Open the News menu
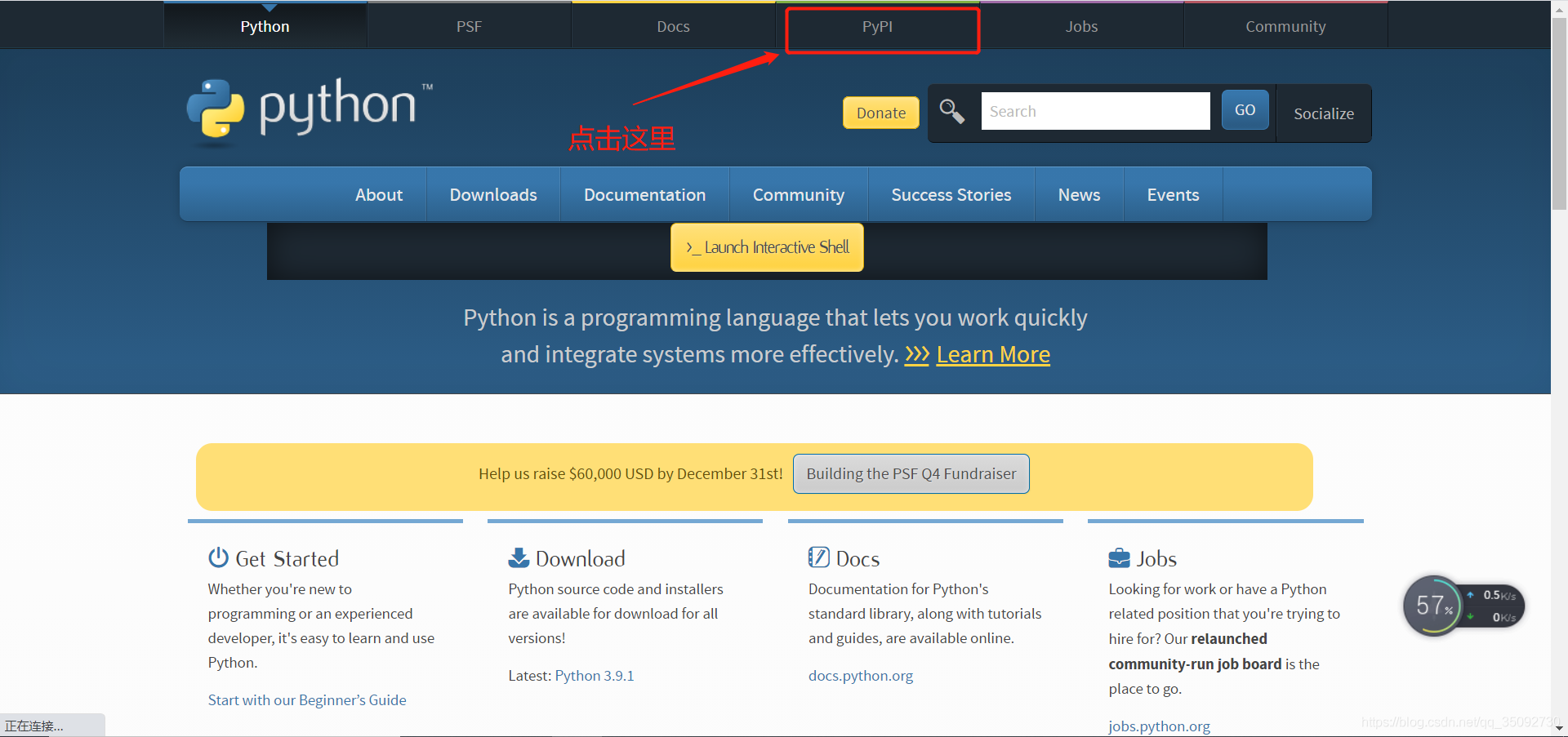This screenshot has width=1568, height=737. click(1079, 194)
